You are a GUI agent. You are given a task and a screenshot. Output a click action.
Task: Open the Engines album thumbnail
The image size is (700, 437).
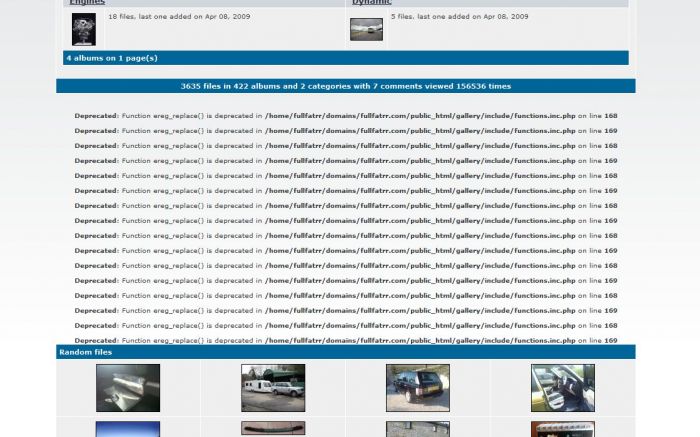point(83,29)
